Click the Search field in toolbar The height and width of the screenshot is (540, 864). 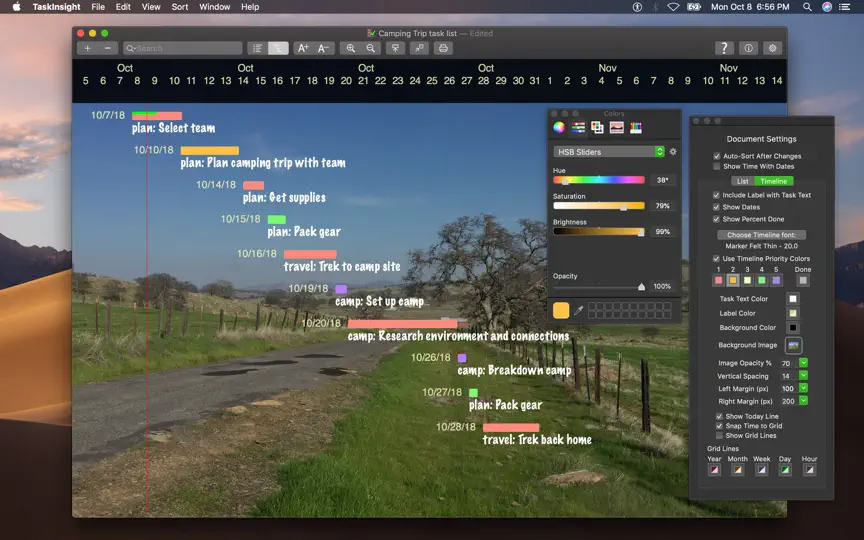pyautogui.click(x=182, y=48)
